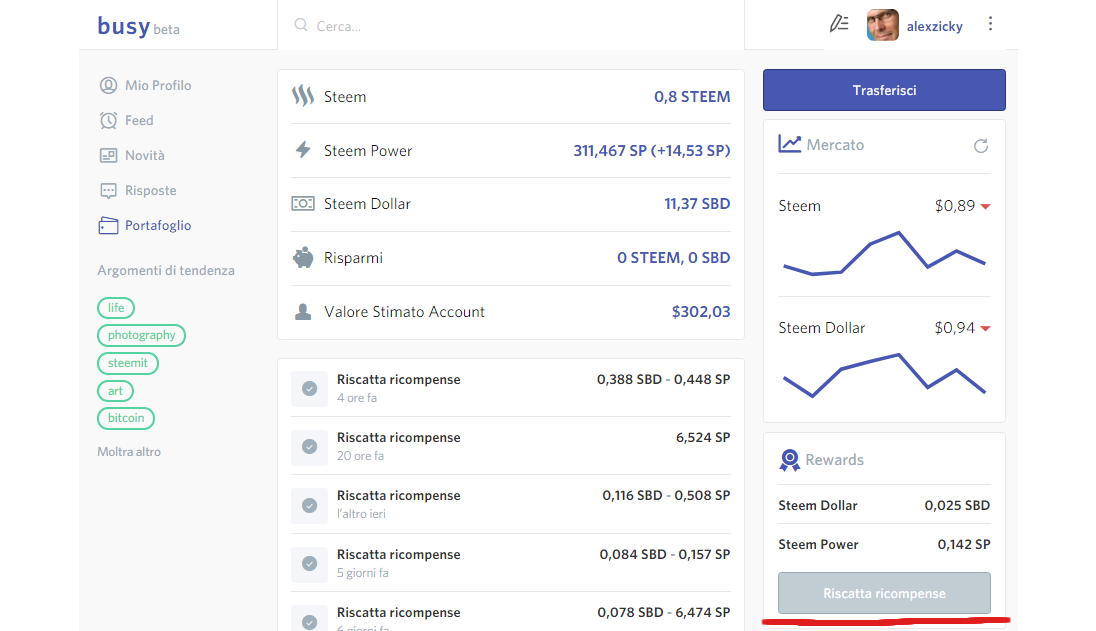Refresh the Mercato market data

coord(981,146)
